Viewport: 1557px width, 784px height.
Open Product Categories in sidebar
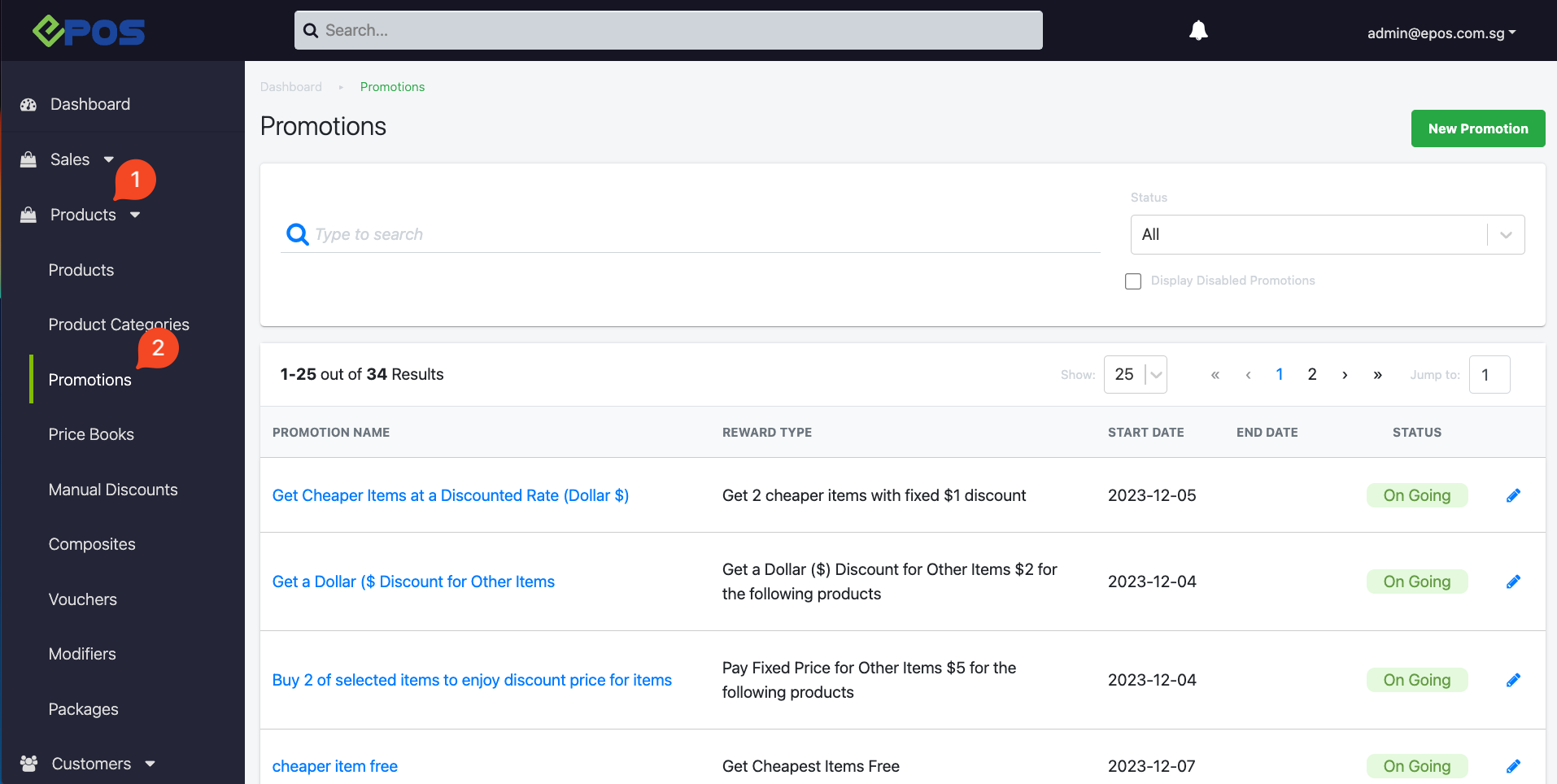[119, 324]
